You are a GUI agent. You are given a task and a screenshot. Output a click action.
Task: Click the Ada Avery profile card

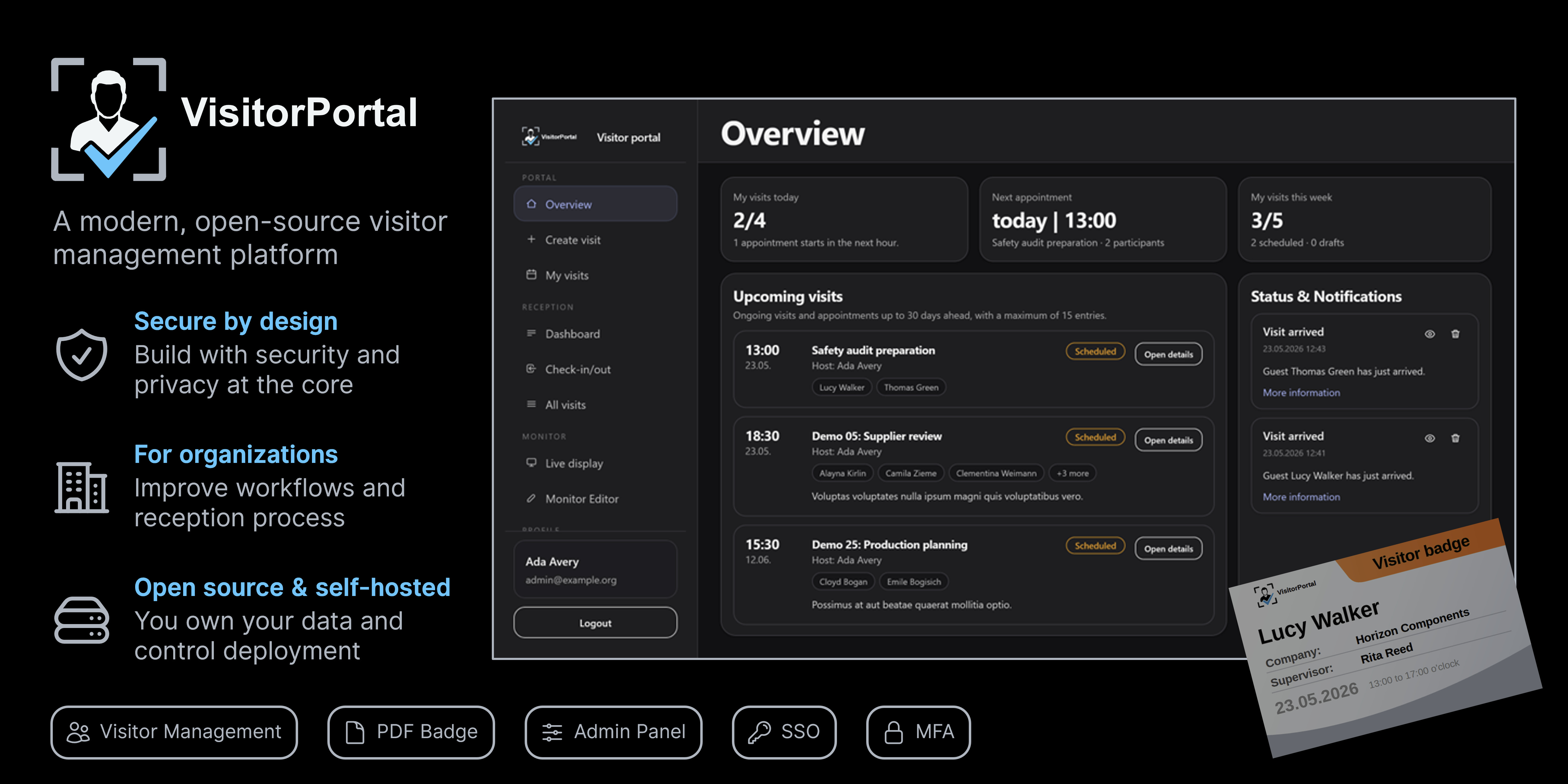(595, 569)
